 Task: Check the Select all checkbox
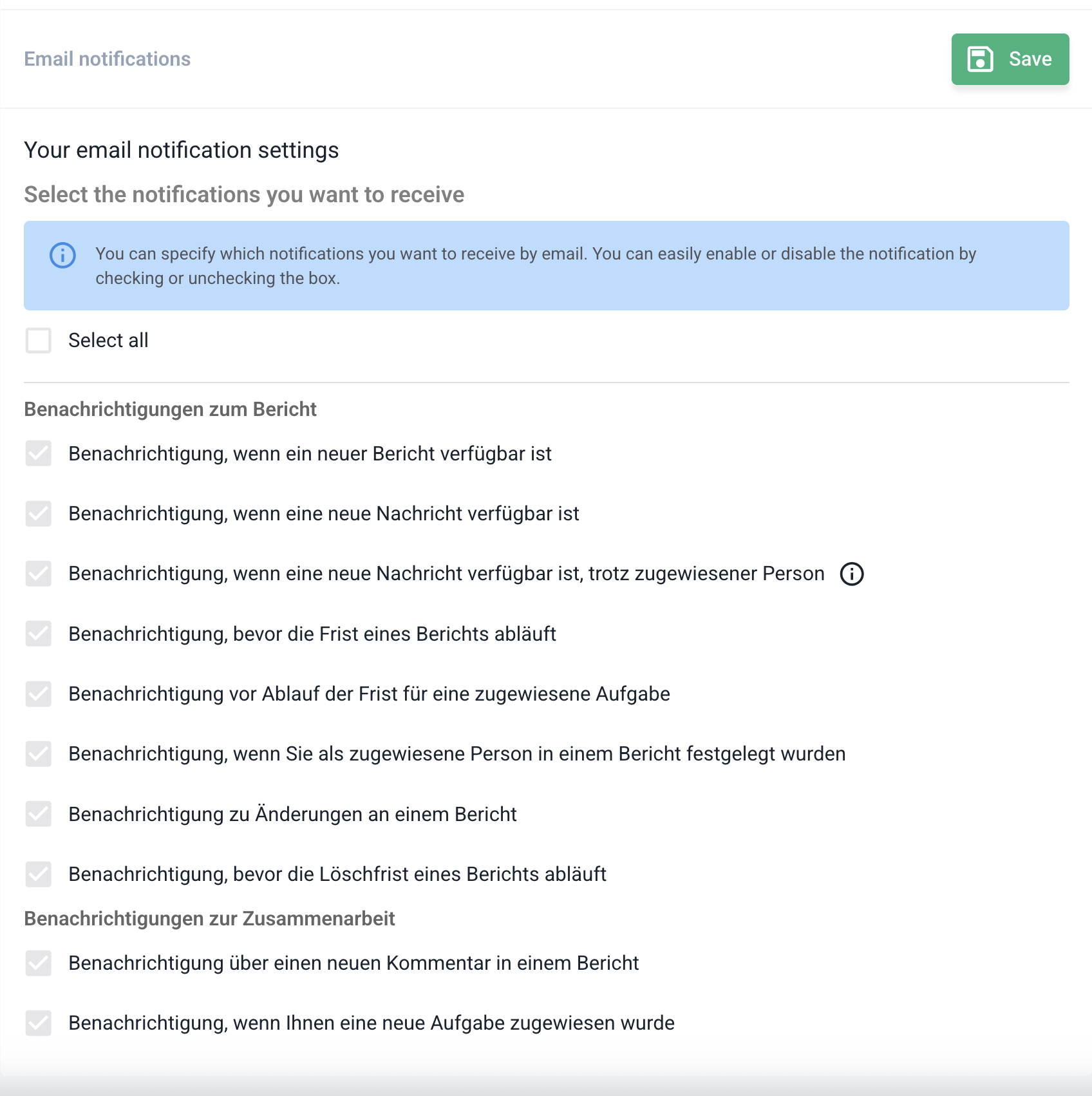pos(39,341)
